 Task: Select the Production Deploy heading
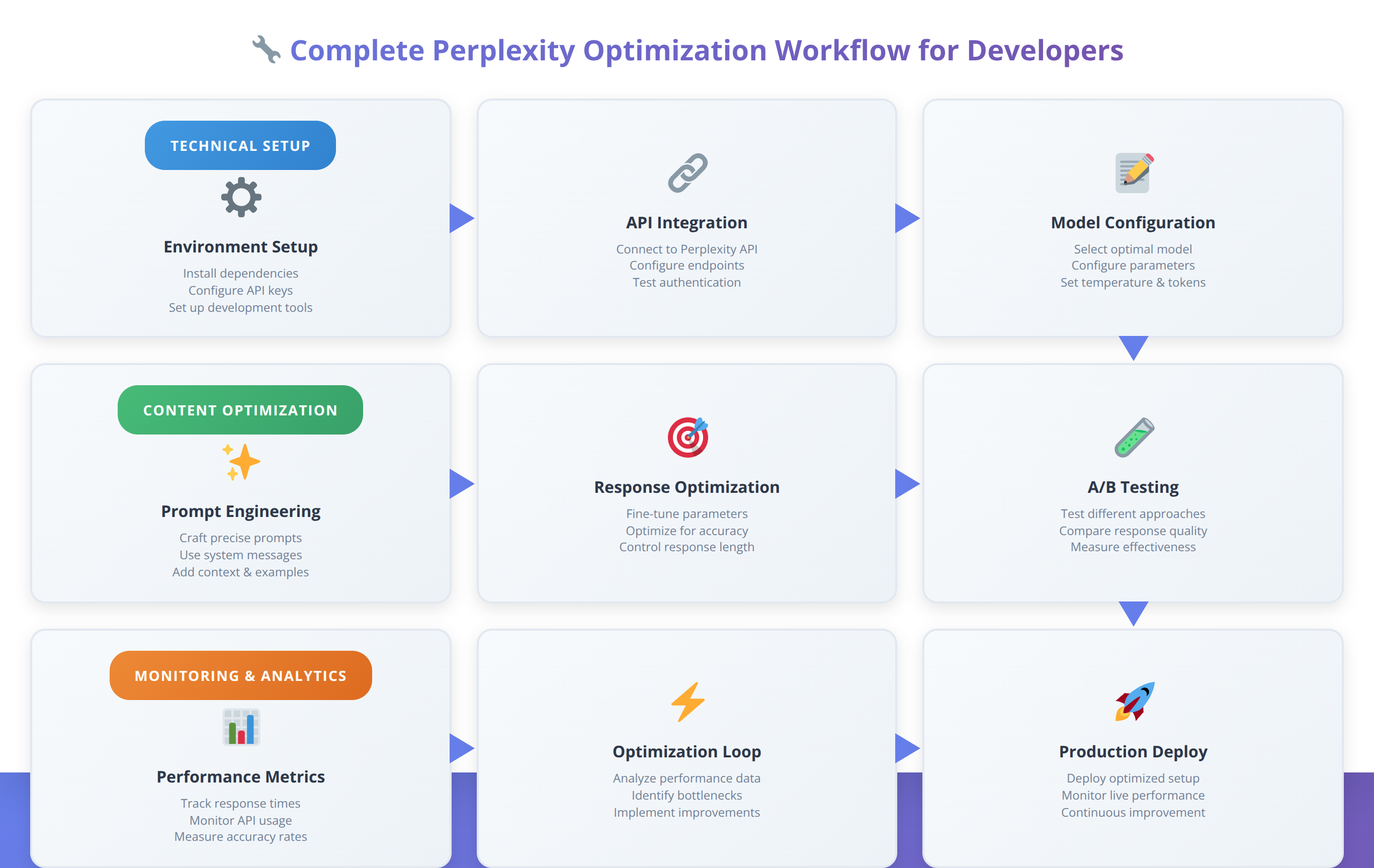point(1133,752)
